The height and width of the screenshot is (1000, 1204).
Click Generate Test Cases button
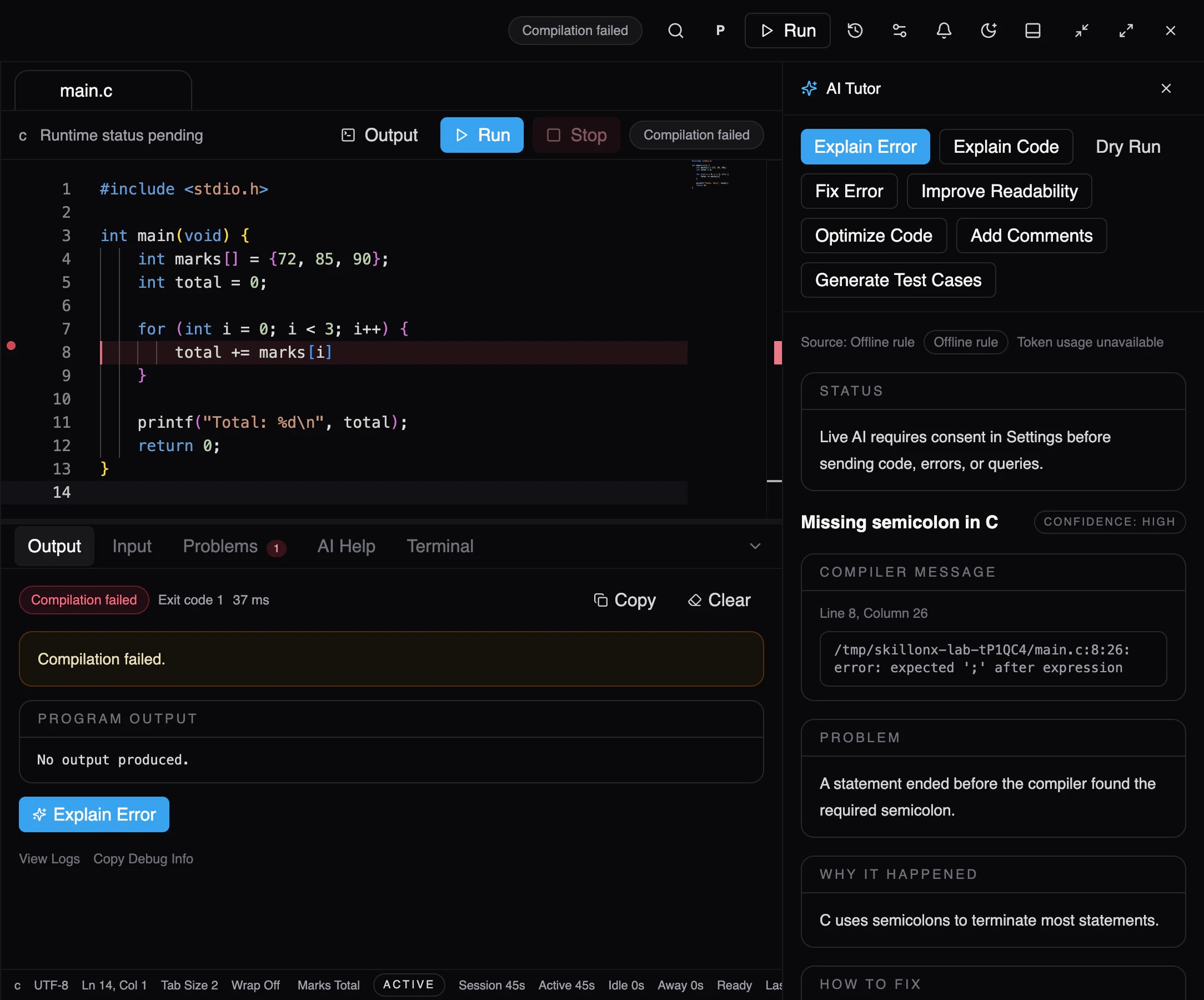click(x=898, y=280)
